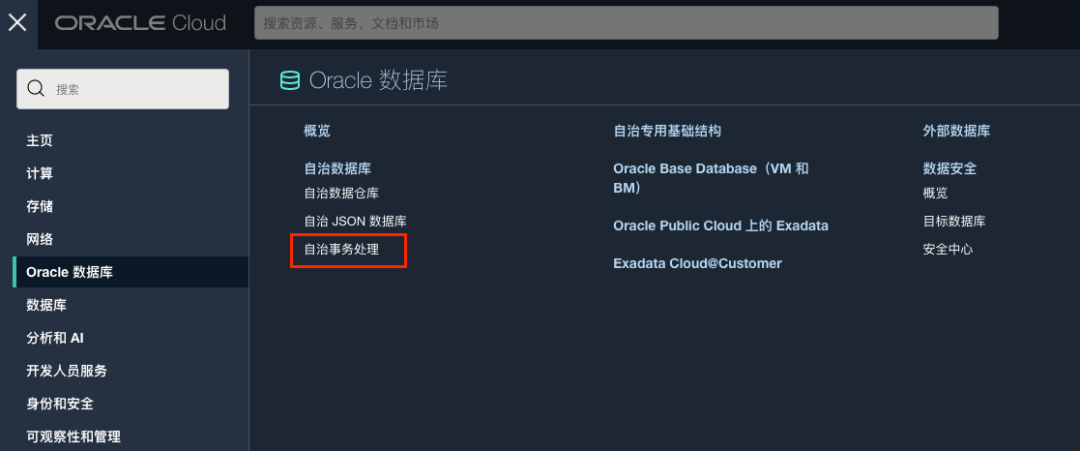
Task: Type in the sidebar 搜索 field
Action: 135,89
